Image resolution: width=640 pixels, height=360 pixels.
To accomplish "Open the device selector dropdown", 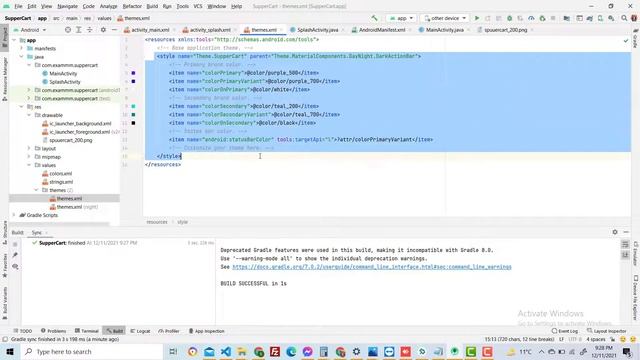I will coord(445,18).
